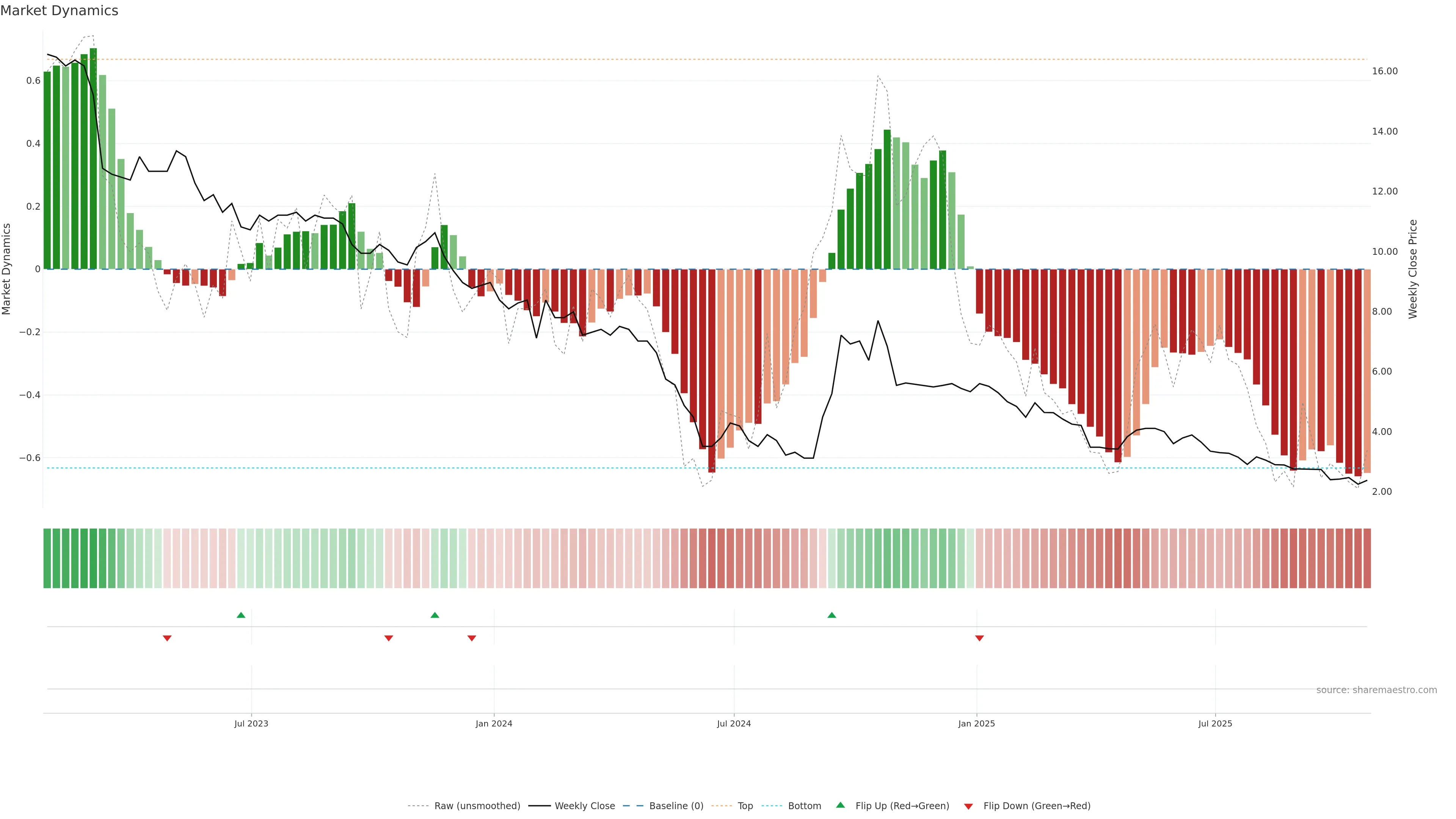Click the source: sharemaestro.com text
Viewport: 1456px width, 819px height.
pos(1376,690)
